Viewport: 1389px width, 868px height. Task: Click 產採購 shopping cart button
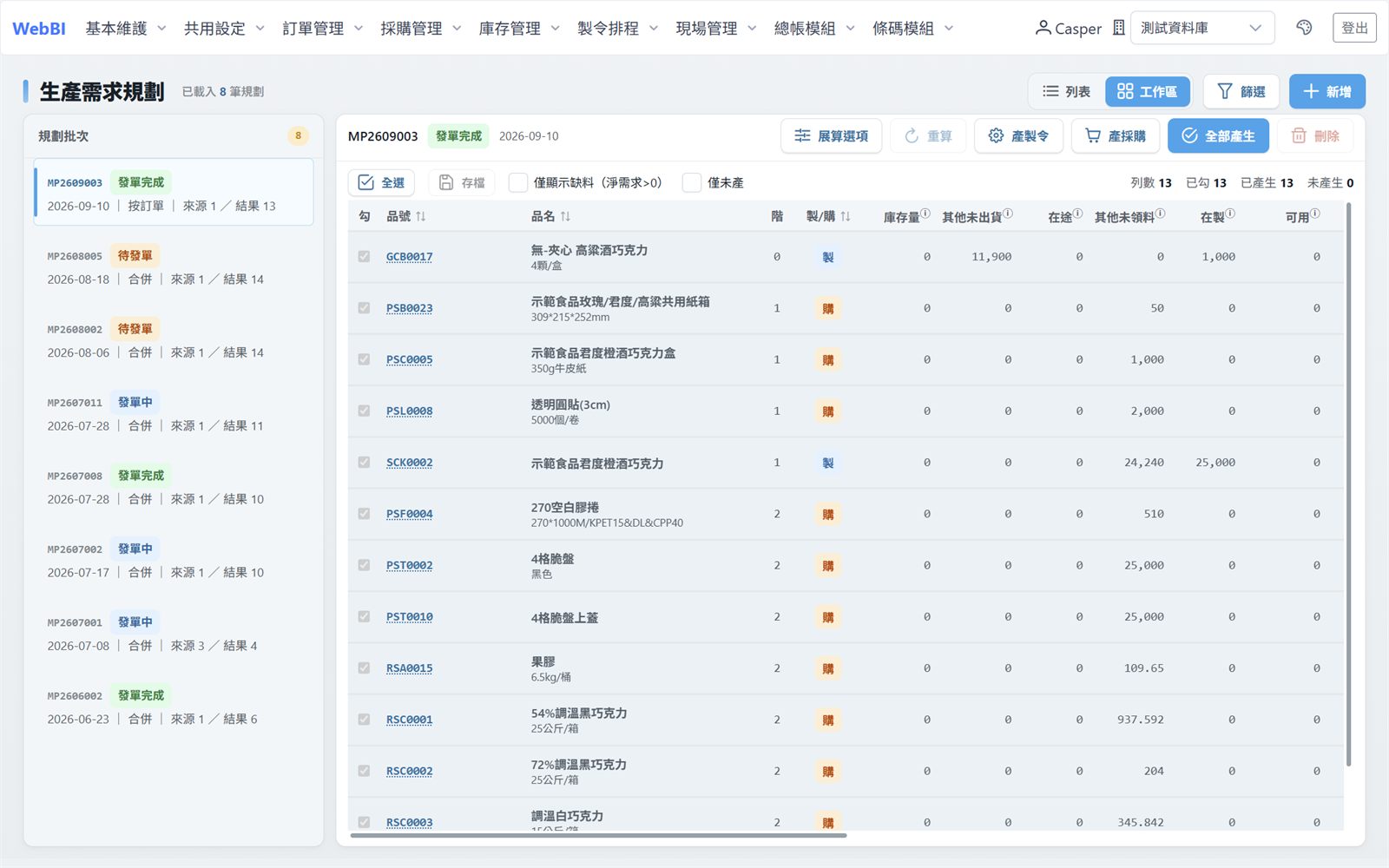1116,136
